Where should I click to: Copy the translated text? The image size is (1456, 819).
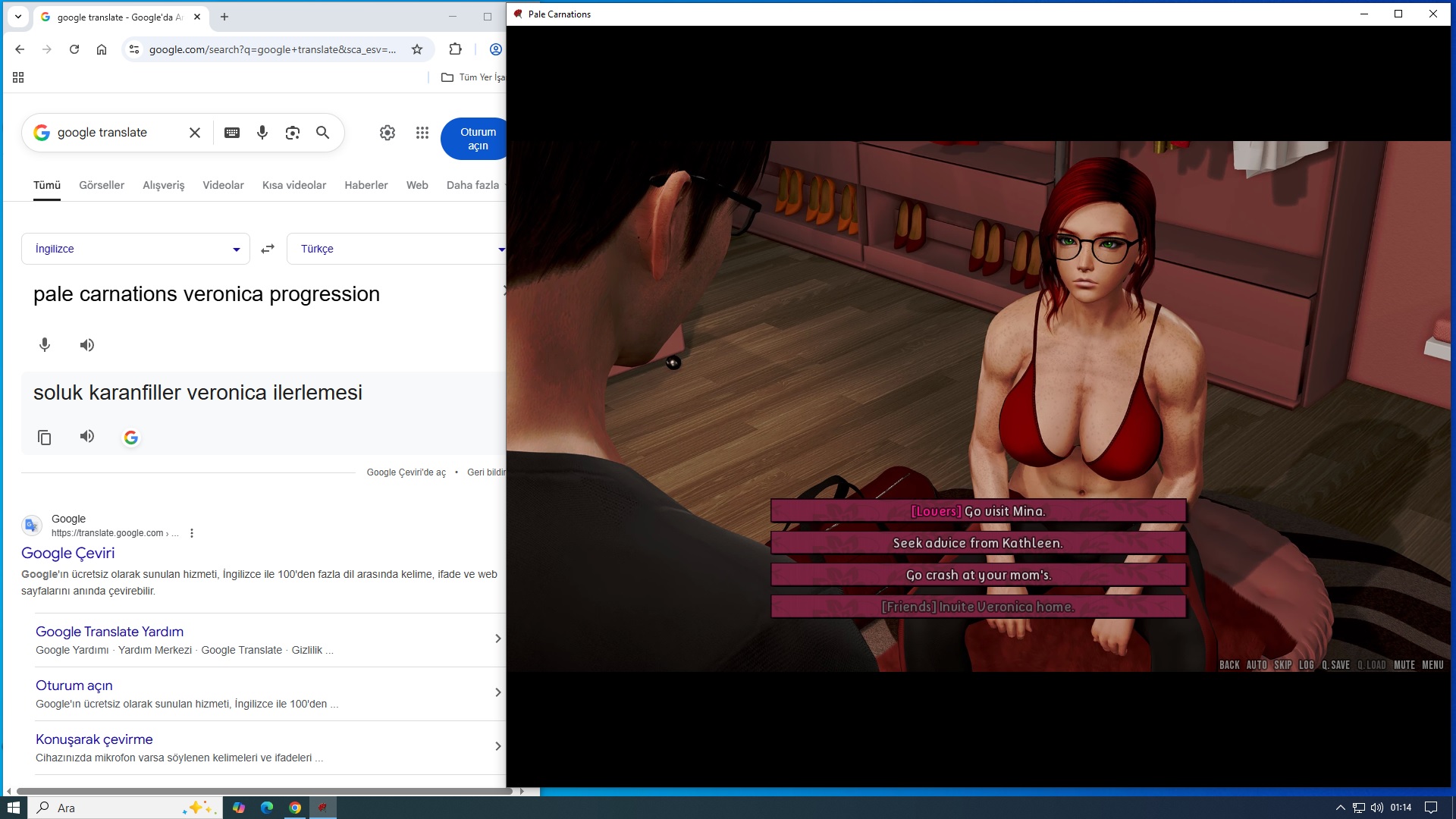(45, 438)
